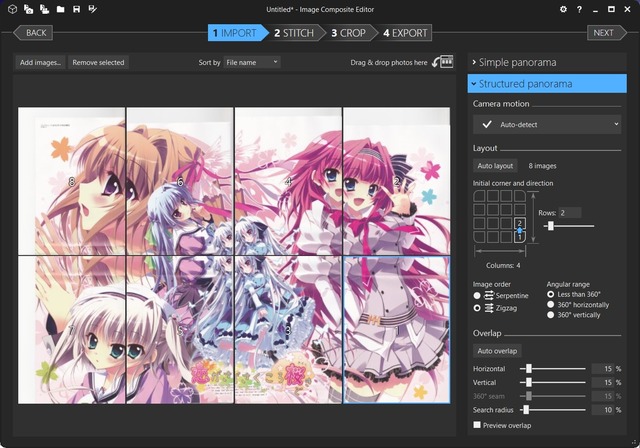The image size is (640, 448).
Task: Click layout grid cell labeled 1
Action: pyautogui.click(x=520, y=237)
